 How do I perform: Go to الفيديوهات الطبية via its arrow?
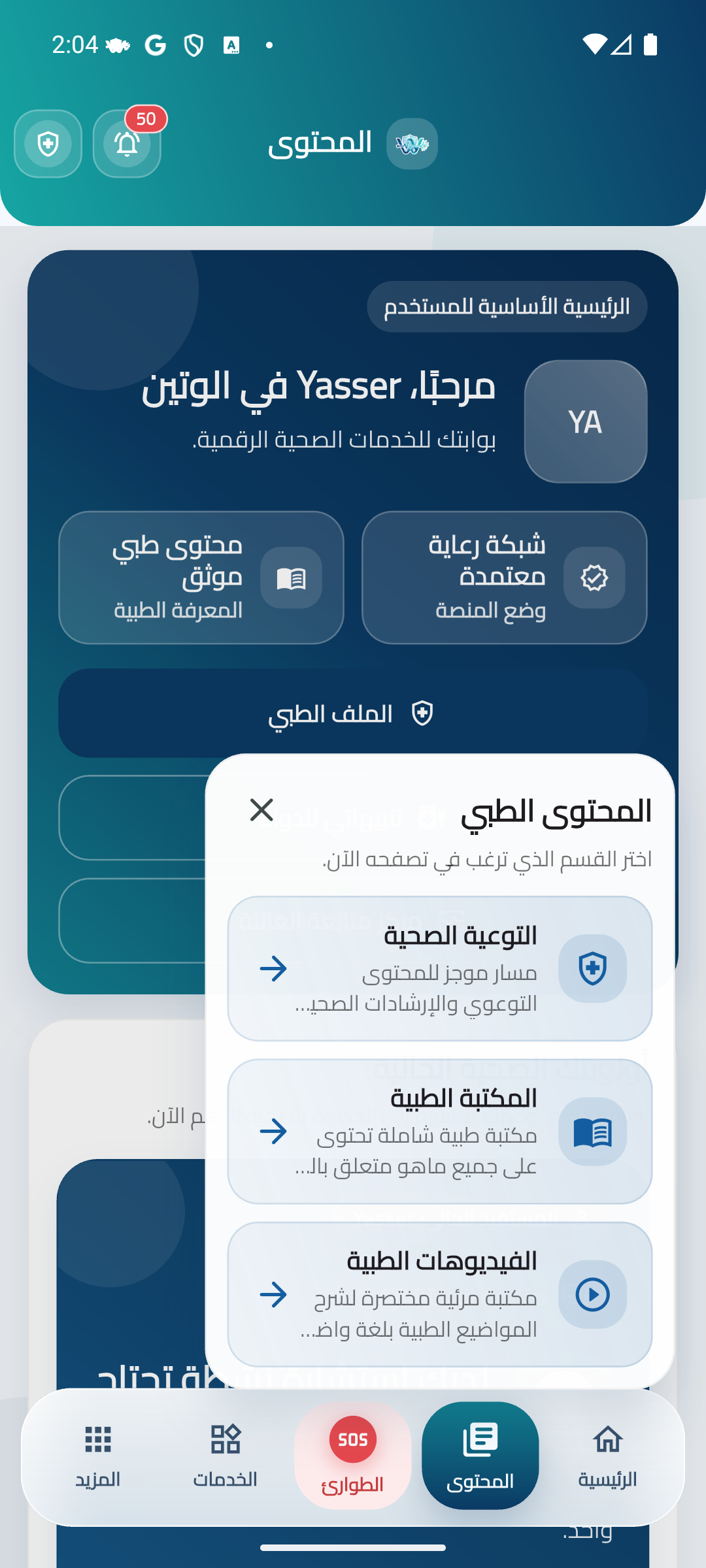click(273, 1294)
